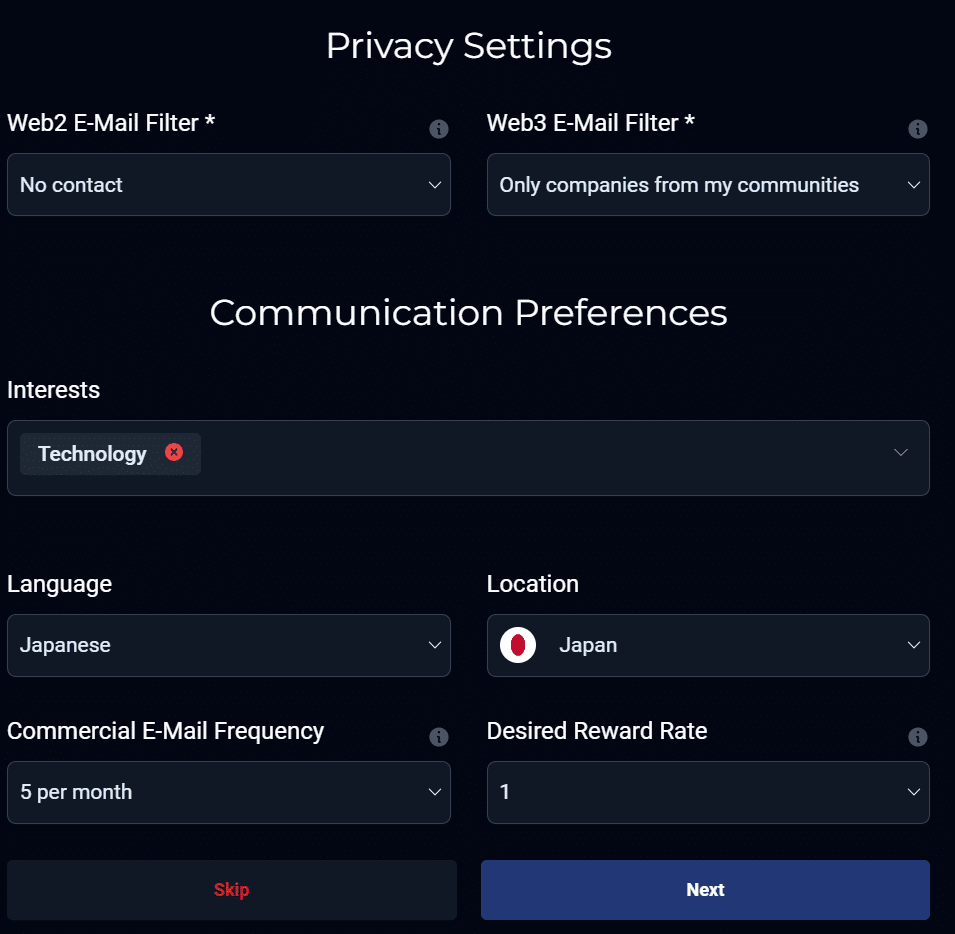Image resolution: width=955 pixels, height=934 pixels.
Task: Click chevron arrow of Location box
Action: click(x=913, y=645)
